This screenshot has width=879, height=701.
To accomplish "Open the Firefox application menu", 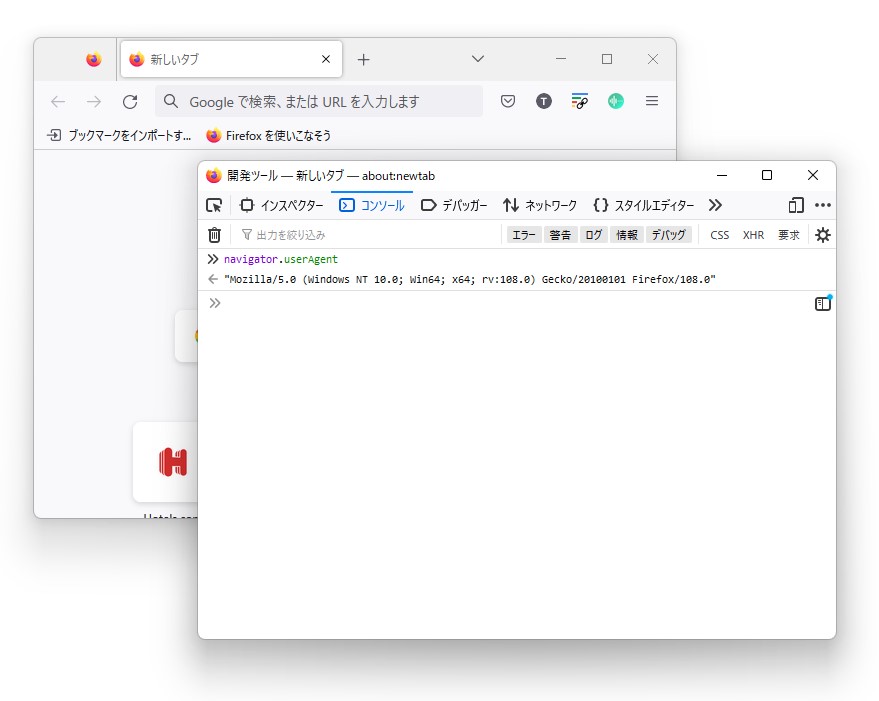I will pos(652,100).
